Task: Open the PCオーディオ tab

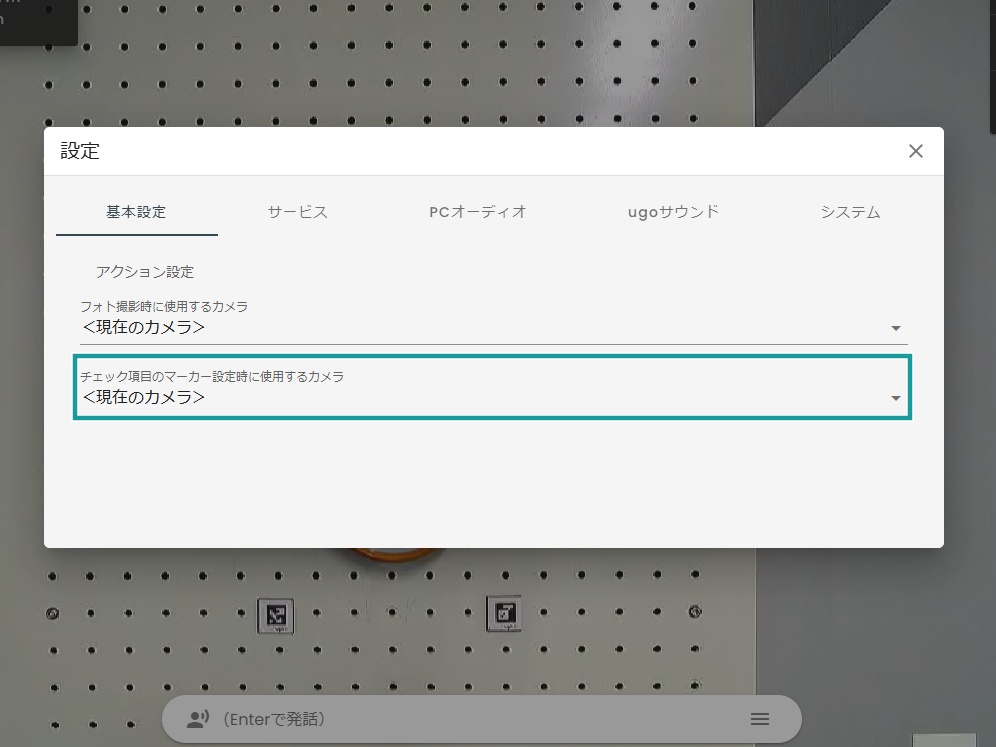Action: tap(478, 212)
